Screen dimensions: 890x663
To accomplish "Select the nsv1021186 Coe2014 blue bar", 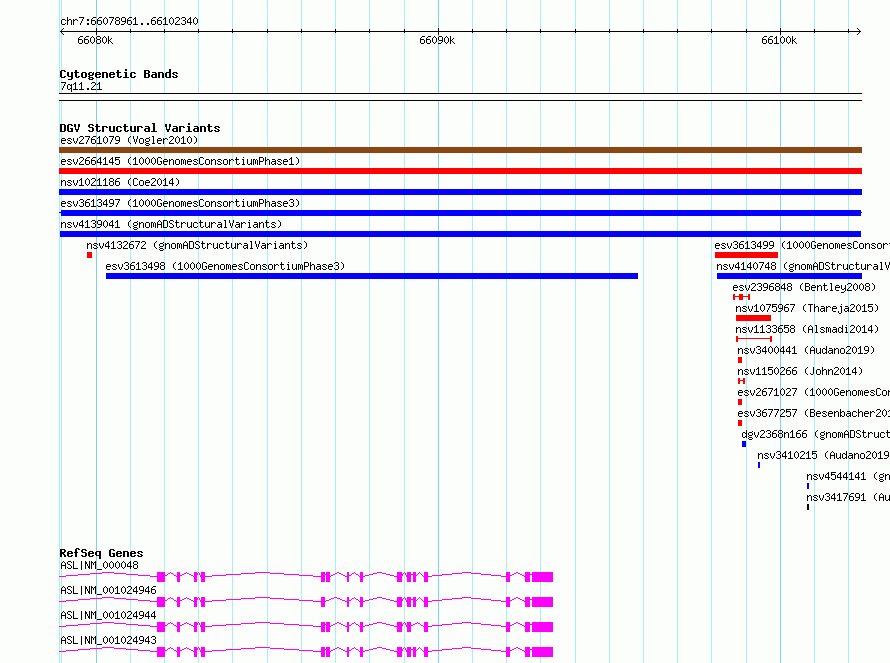I will tap(460, 192).
